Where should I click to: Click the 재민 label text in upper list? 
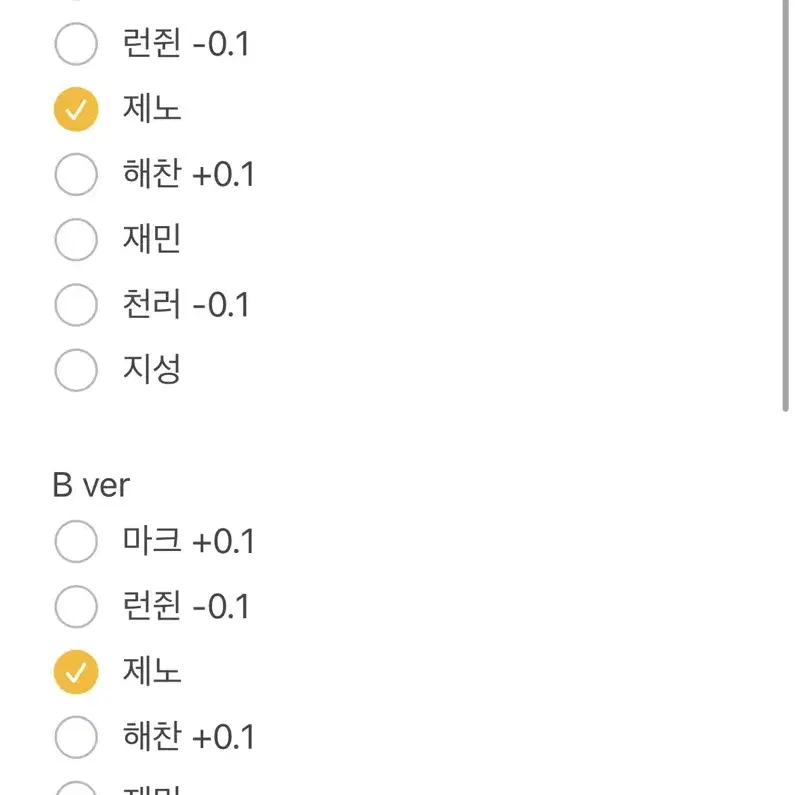tap(152, 239)
